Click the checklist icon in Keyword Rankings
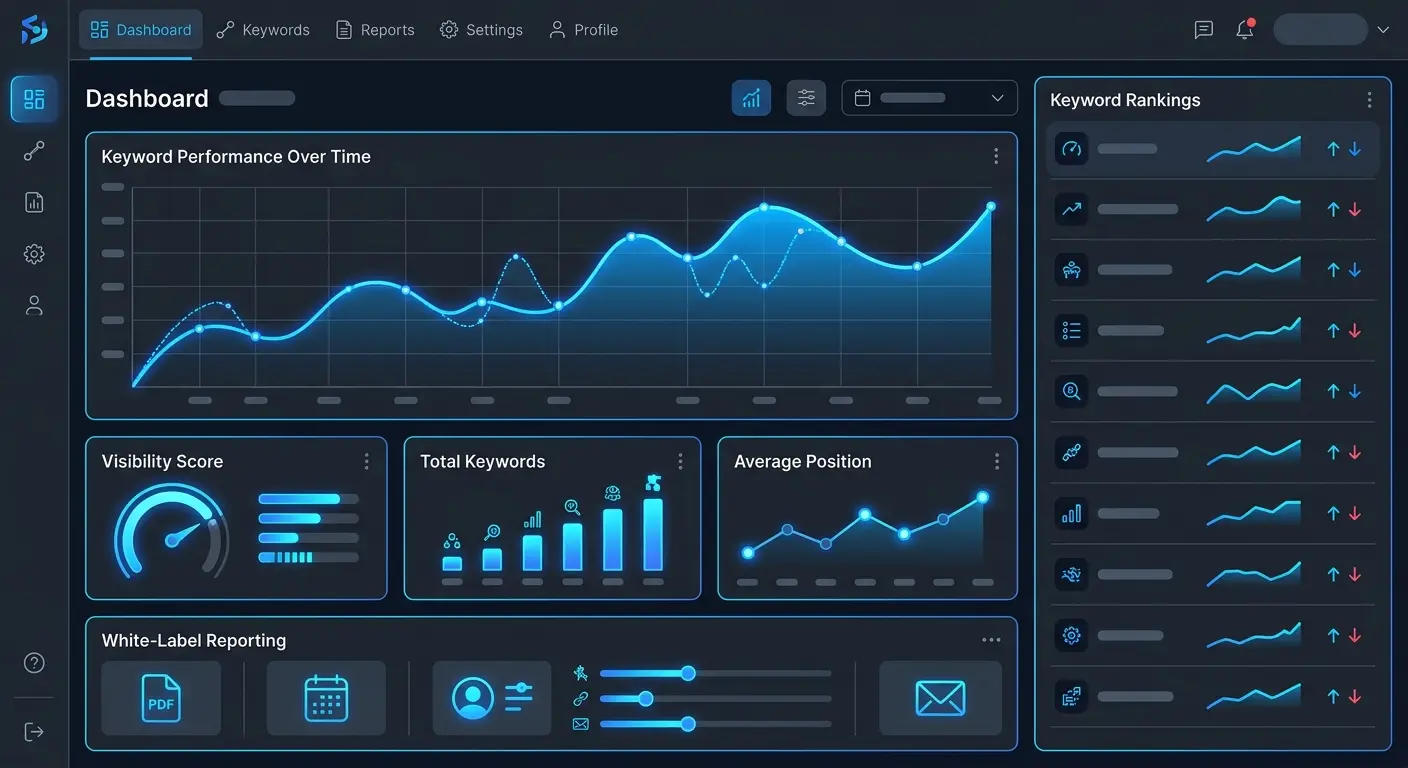This screenshot has width=1408, height=768. tap(1072, 330)
